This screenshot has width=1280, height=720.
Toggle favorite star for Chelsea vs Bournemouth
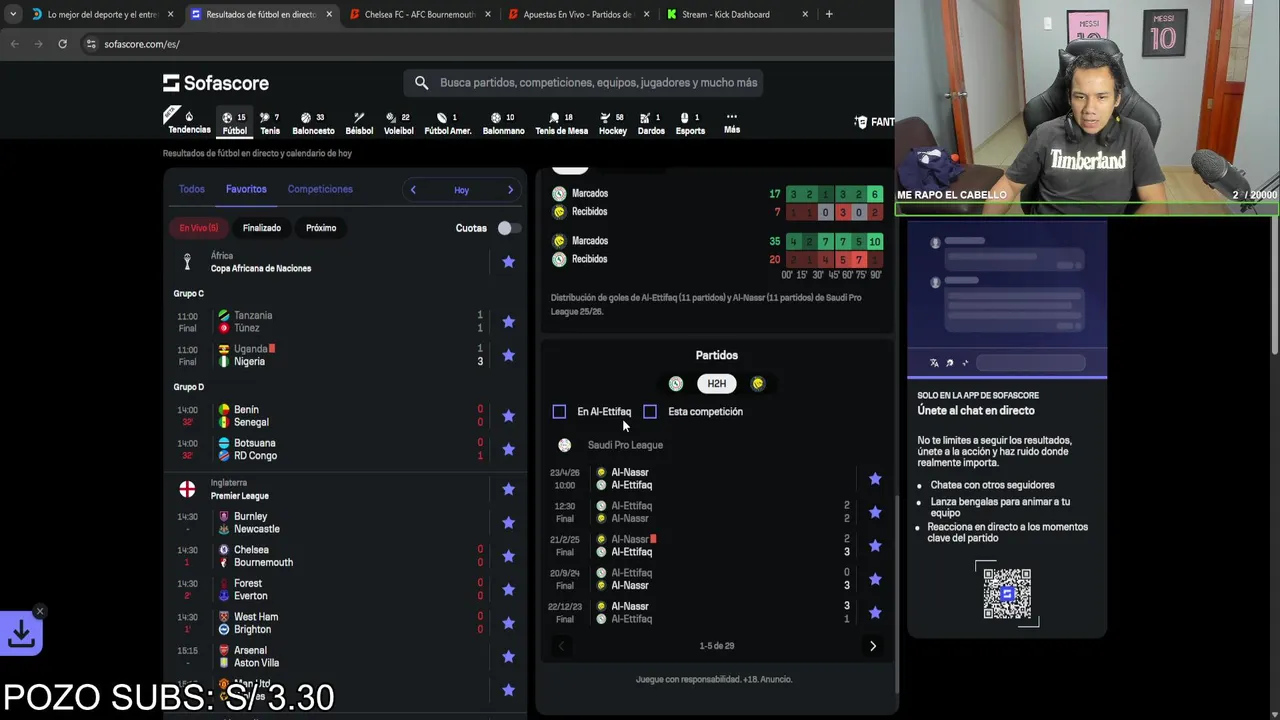[x=508, y=556]
